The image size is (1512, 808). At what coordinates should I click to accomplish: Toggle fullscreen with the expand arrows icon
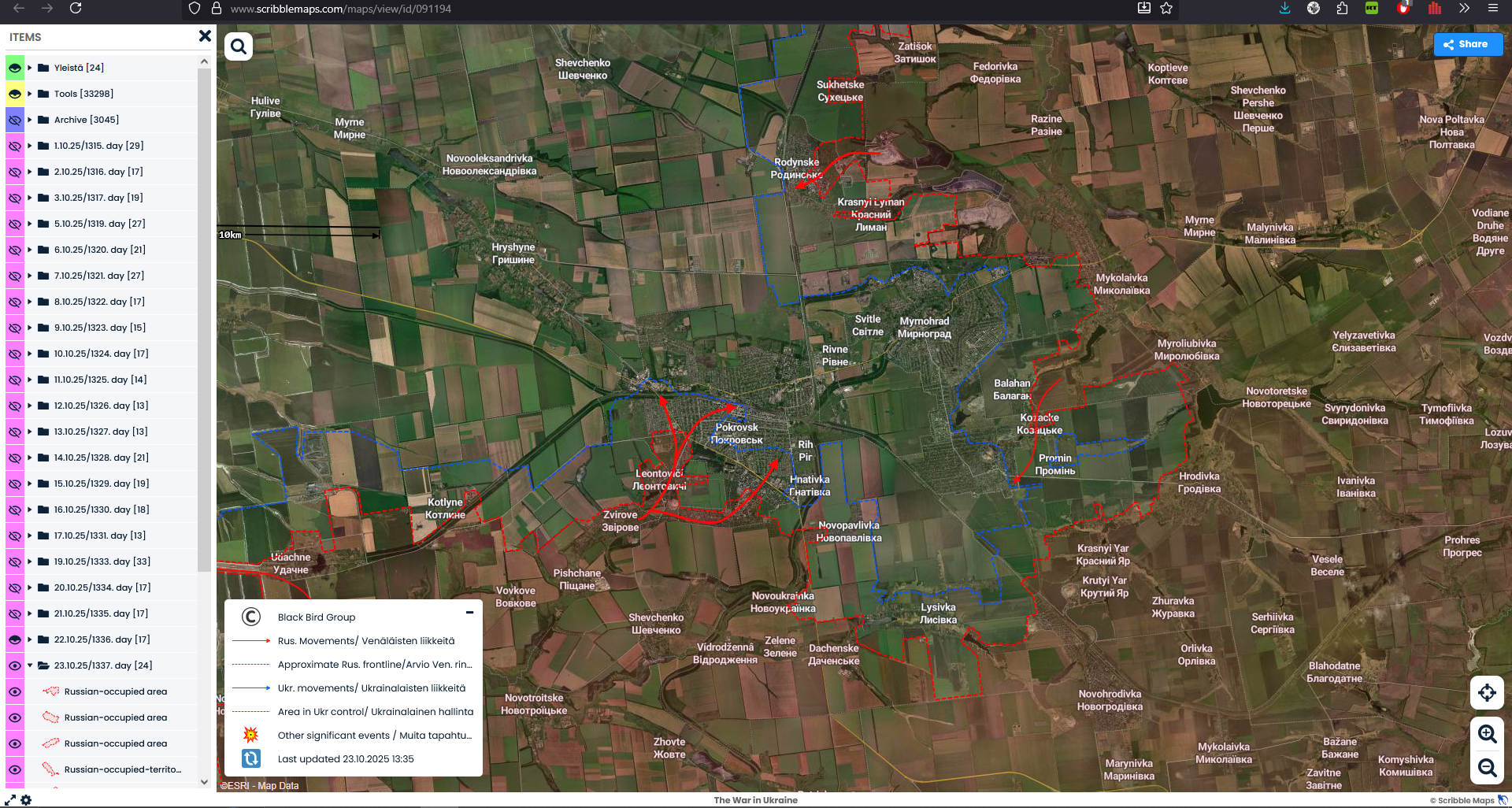click(x=10, y=800)
